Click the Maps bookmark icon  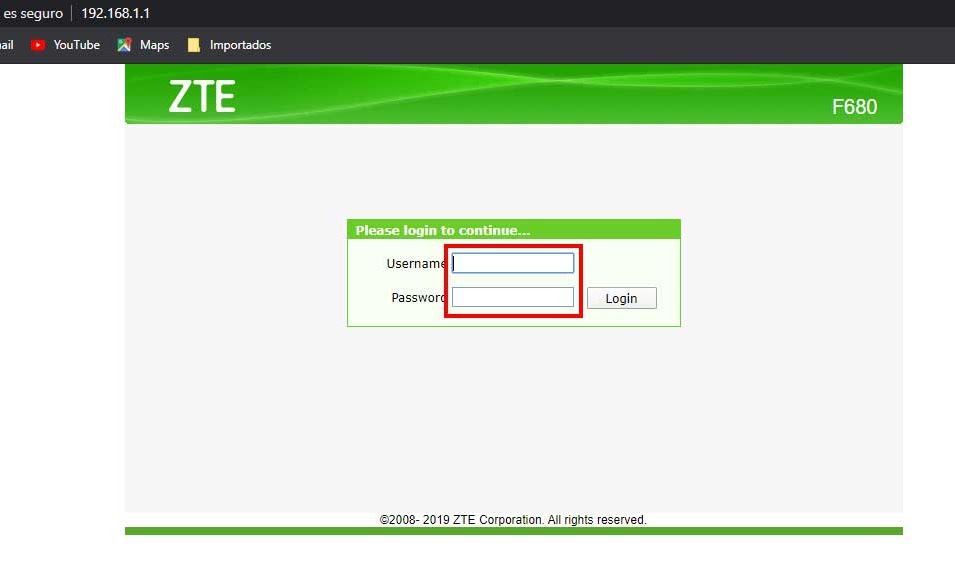pyautogui.click(x=124, y=45)
